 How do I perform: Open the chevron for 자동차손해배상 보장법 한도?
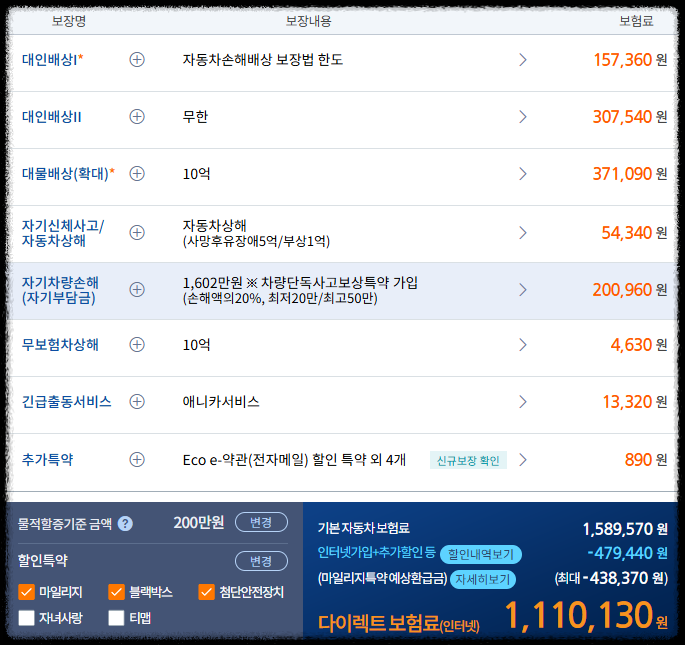pyautogui.click(x=523, y=59)
